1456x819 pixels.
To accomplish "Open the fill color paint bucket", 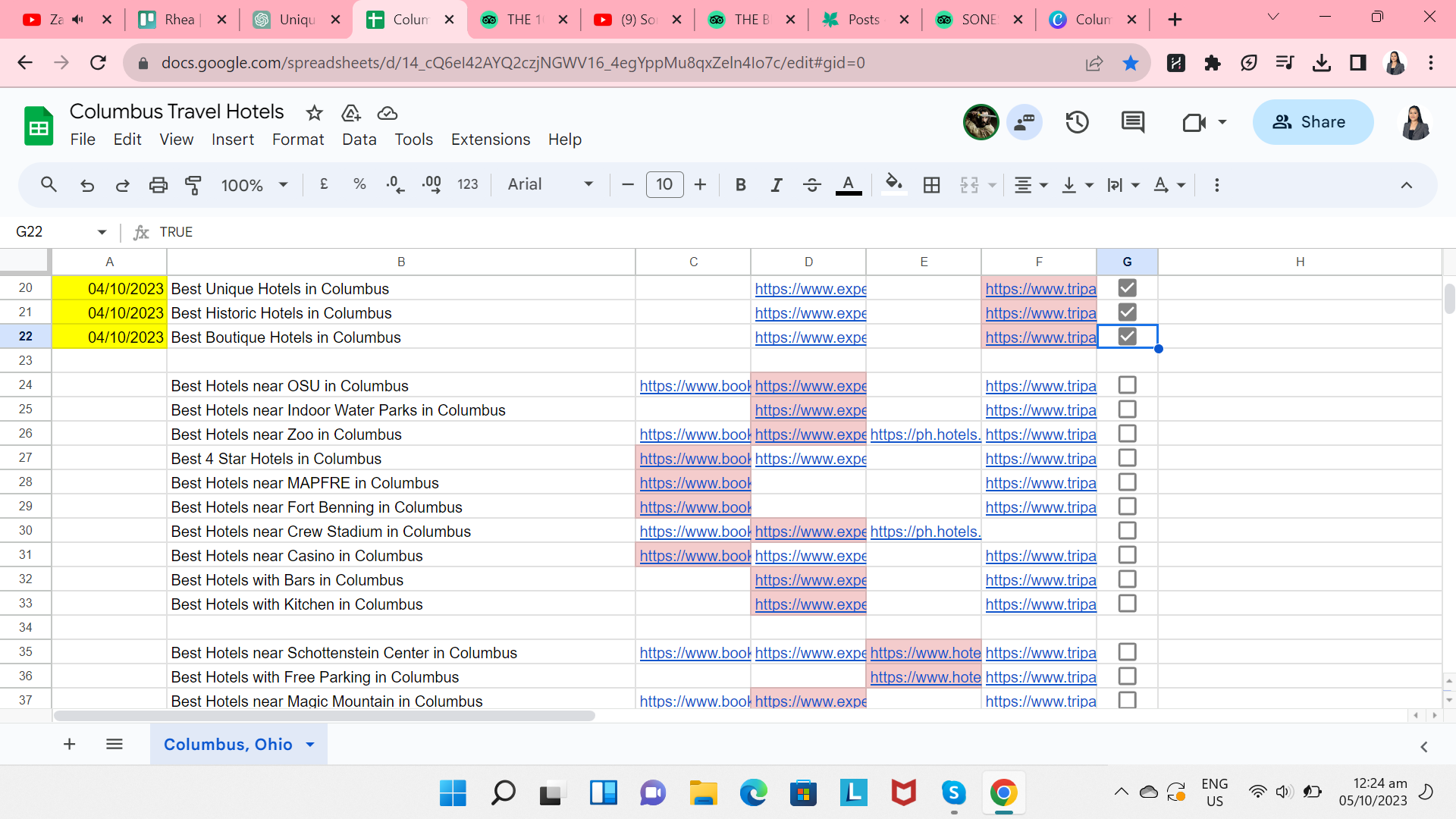I will click(x=894, y=184).
